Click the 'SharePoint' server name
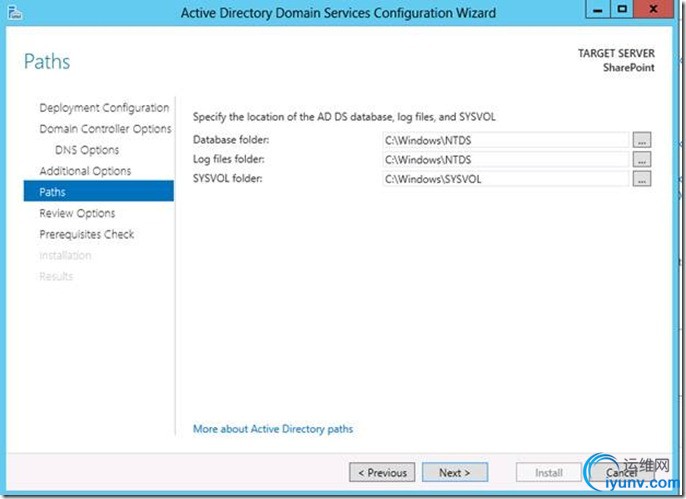The height and width of the screenshot is (499, 686). 629,68
